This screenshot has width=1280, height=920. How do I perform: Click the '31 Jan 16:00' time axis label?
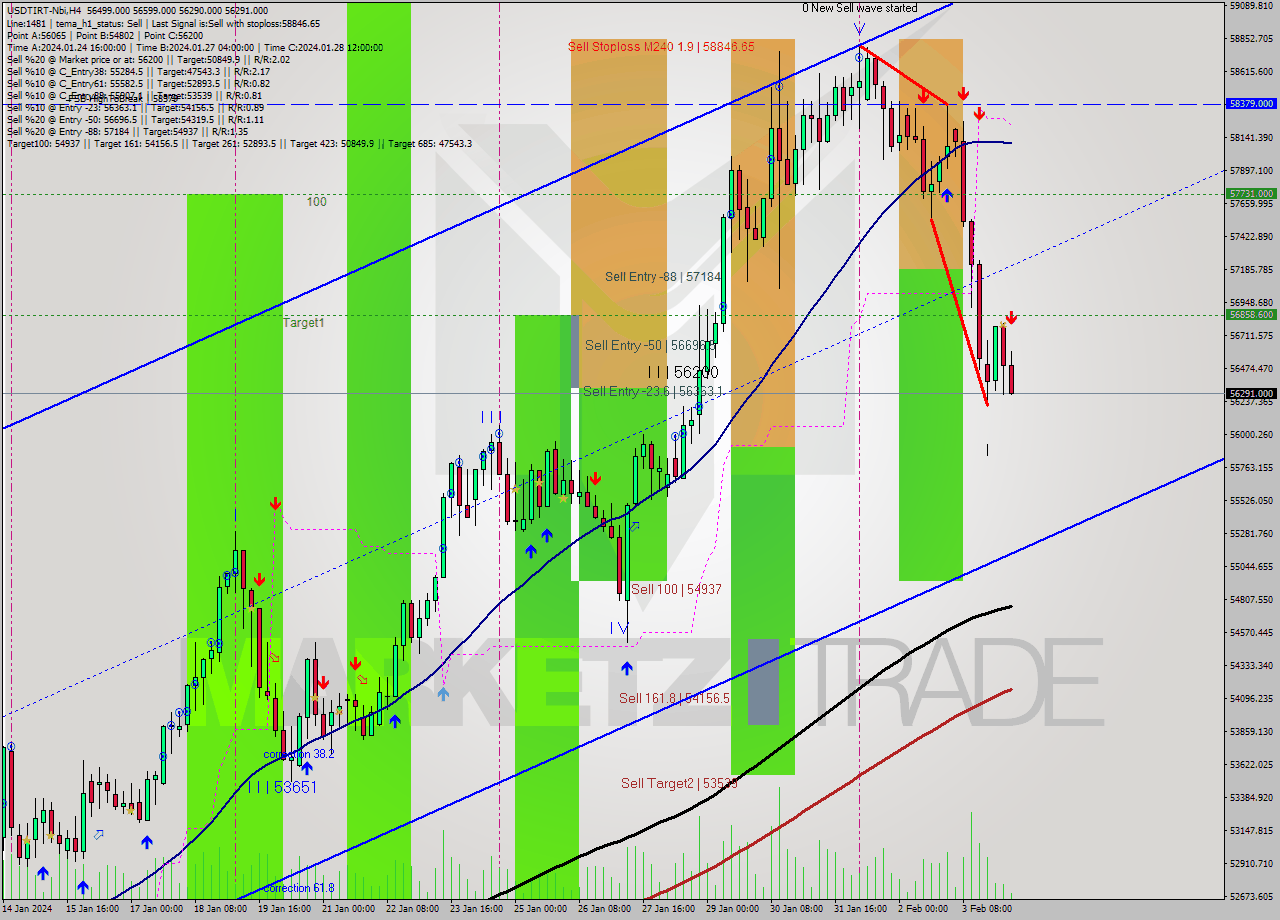click(x=861, y=909)
